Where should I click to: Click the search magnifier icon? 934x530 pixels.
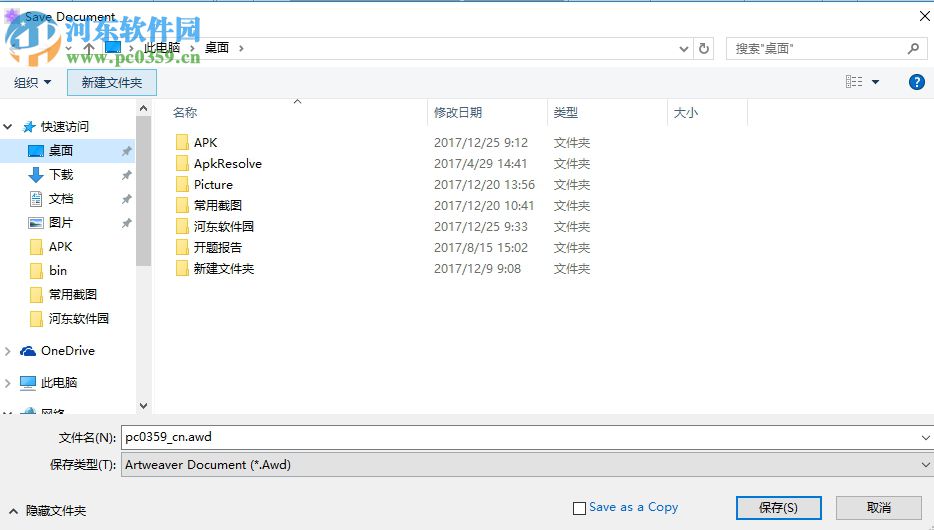coord(913,48)
